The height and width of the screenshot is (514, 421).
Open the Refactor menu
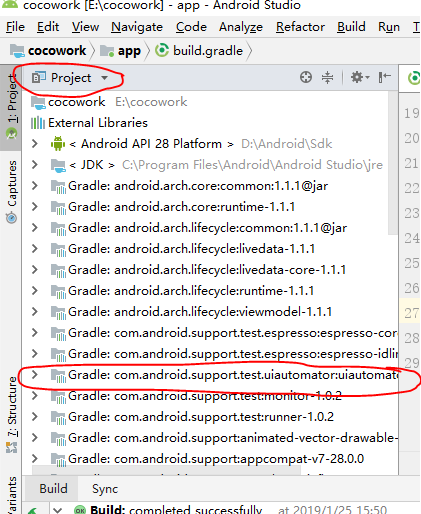[300, 27]
